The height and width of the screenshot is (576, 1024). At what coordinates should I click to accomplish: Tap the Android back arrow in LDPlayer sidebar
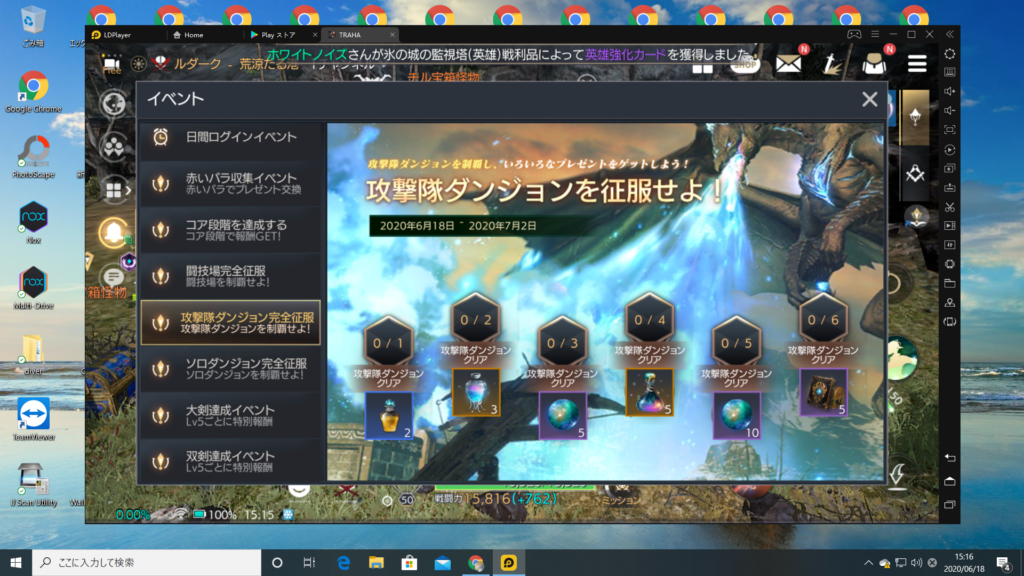950,458
